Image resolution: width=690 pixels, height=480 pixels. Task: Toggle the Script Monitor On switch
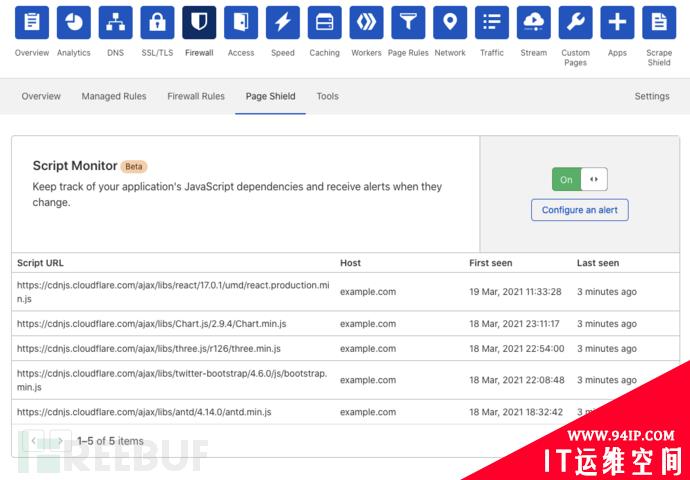click(580, 179)
